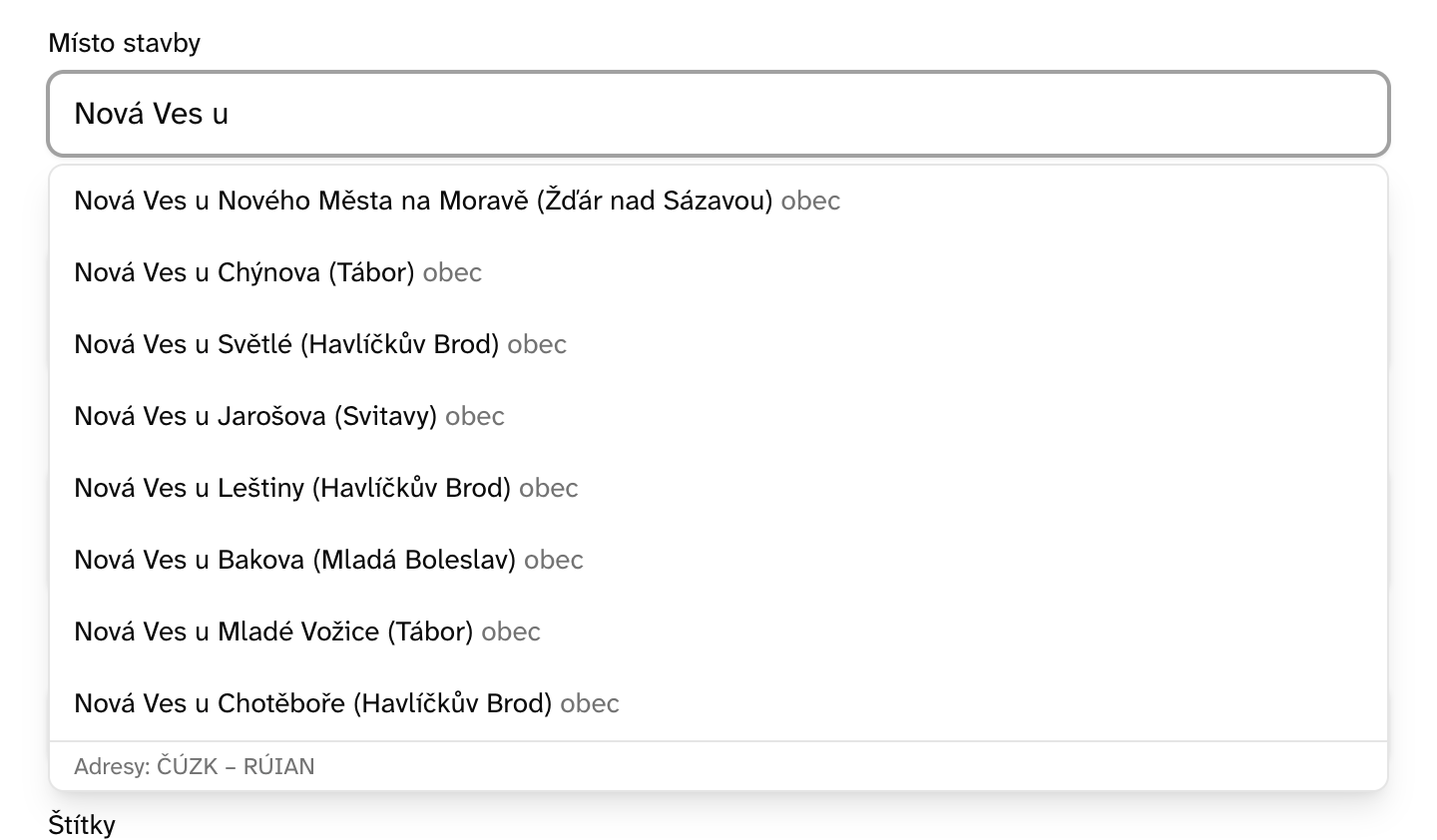The width and height of the screenshot is (1437, 840).
Task: Click the Štítky section label
Action: [82, 825]
